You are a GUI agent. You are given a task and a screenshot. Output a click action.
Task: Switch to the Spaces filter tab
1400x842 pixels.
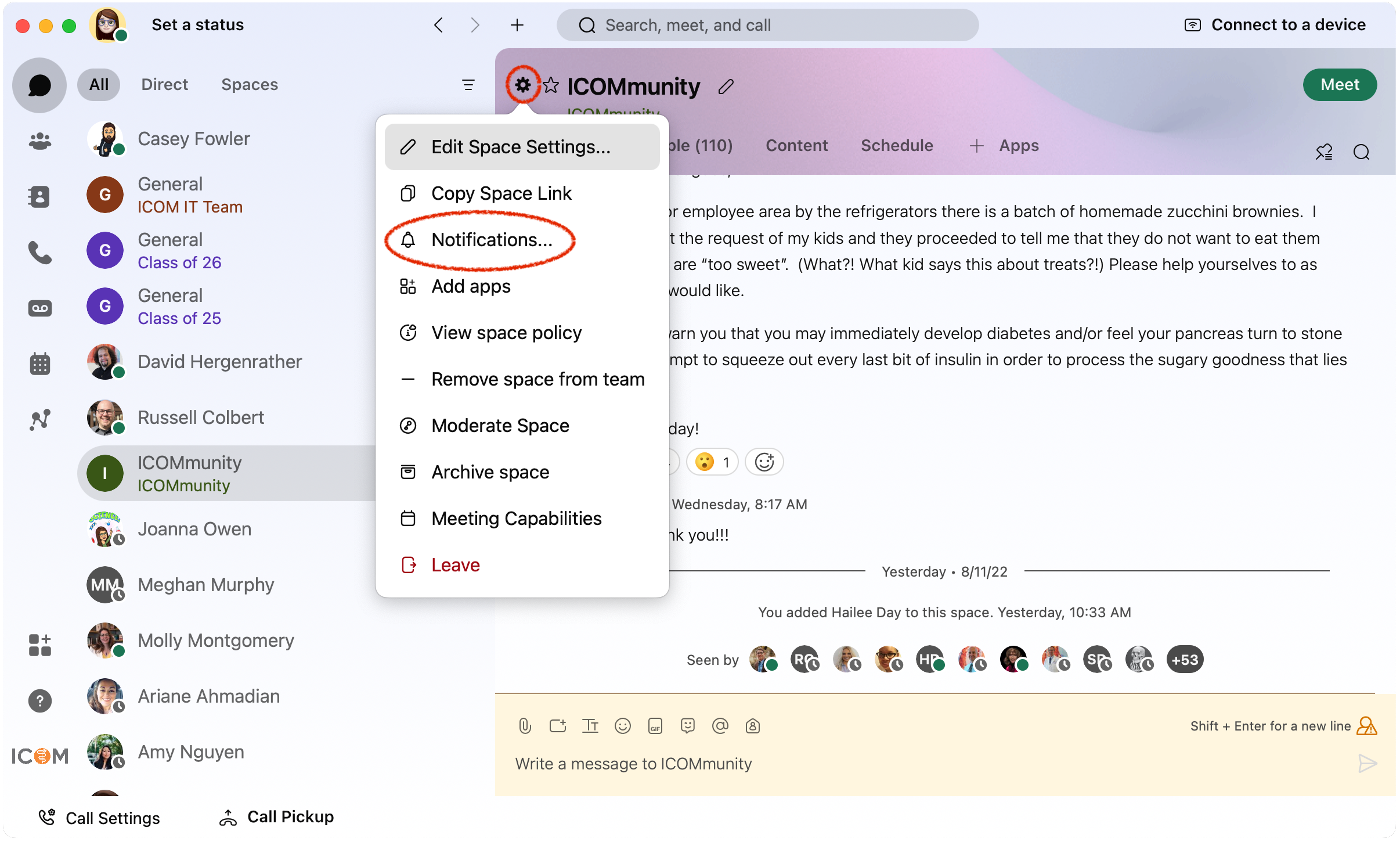click(x=250, y=85)
